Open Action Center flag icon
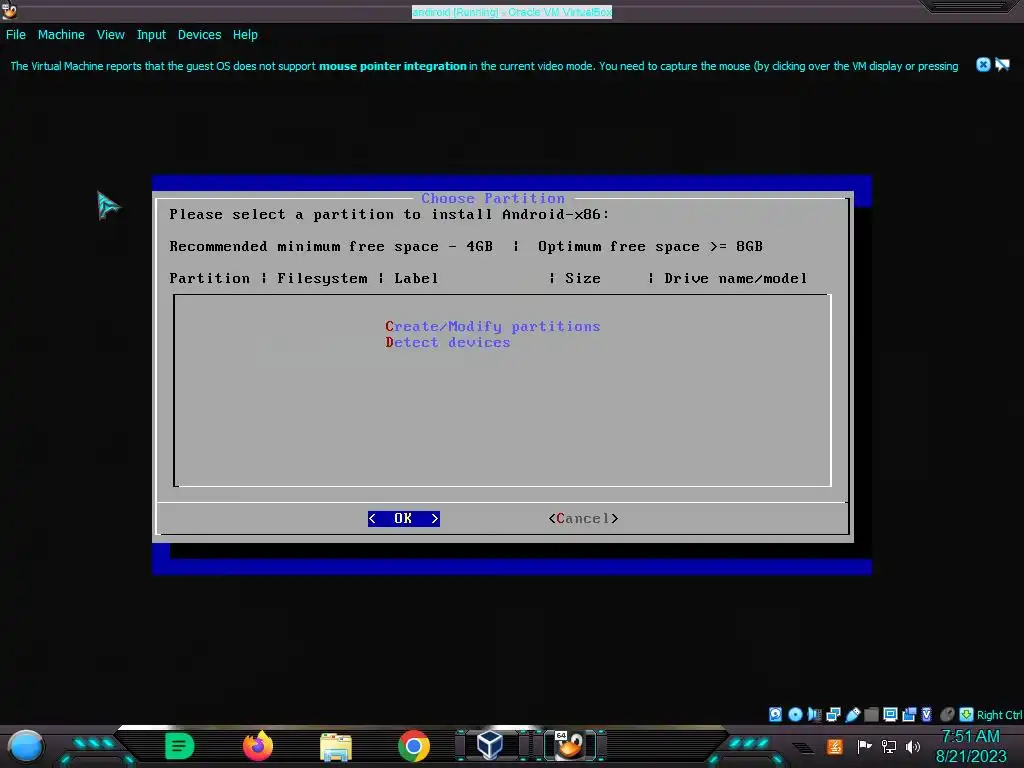 864,746
